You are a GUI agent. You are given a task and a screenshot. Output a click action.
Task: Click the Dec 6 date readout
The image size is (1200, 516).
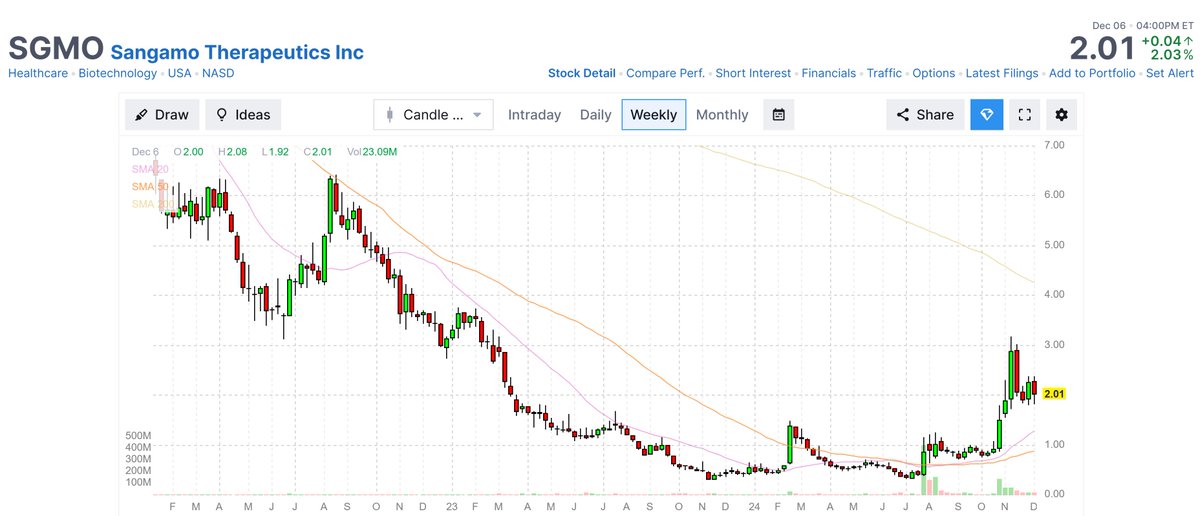tap(147, 152)
